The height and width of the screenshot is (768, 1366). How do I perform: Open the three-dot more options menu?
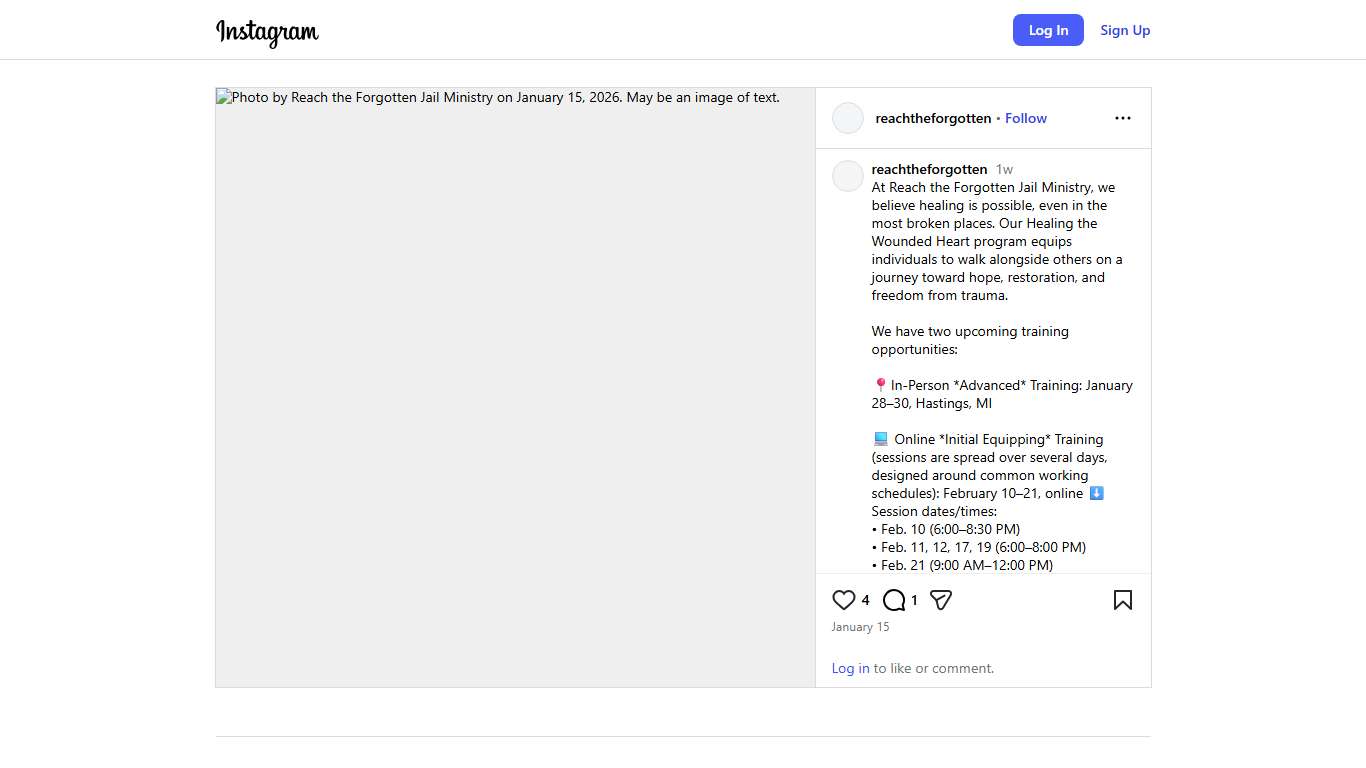[x=1122, y=118]
